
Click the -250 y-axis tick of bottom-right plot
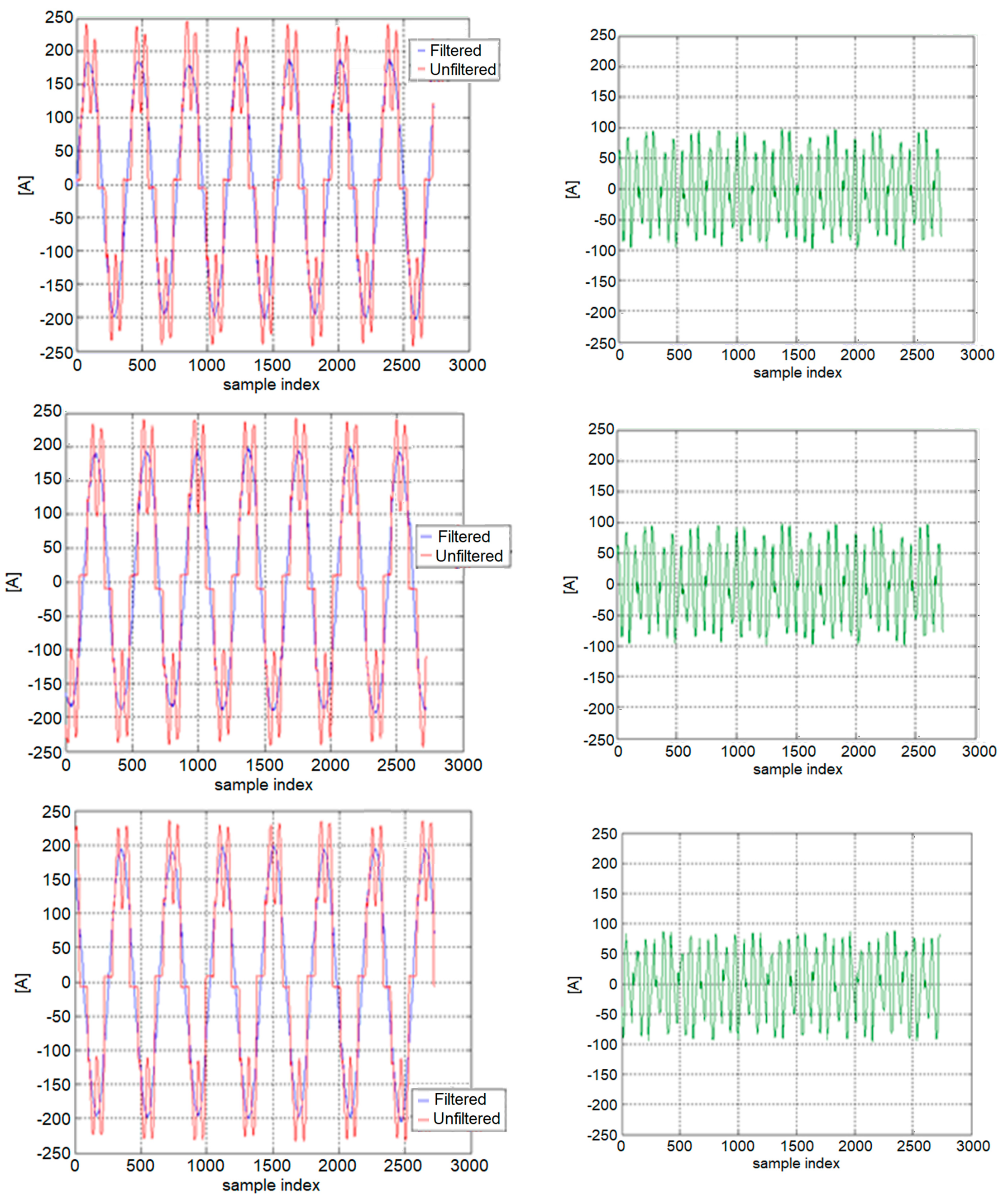[602, 1134]
